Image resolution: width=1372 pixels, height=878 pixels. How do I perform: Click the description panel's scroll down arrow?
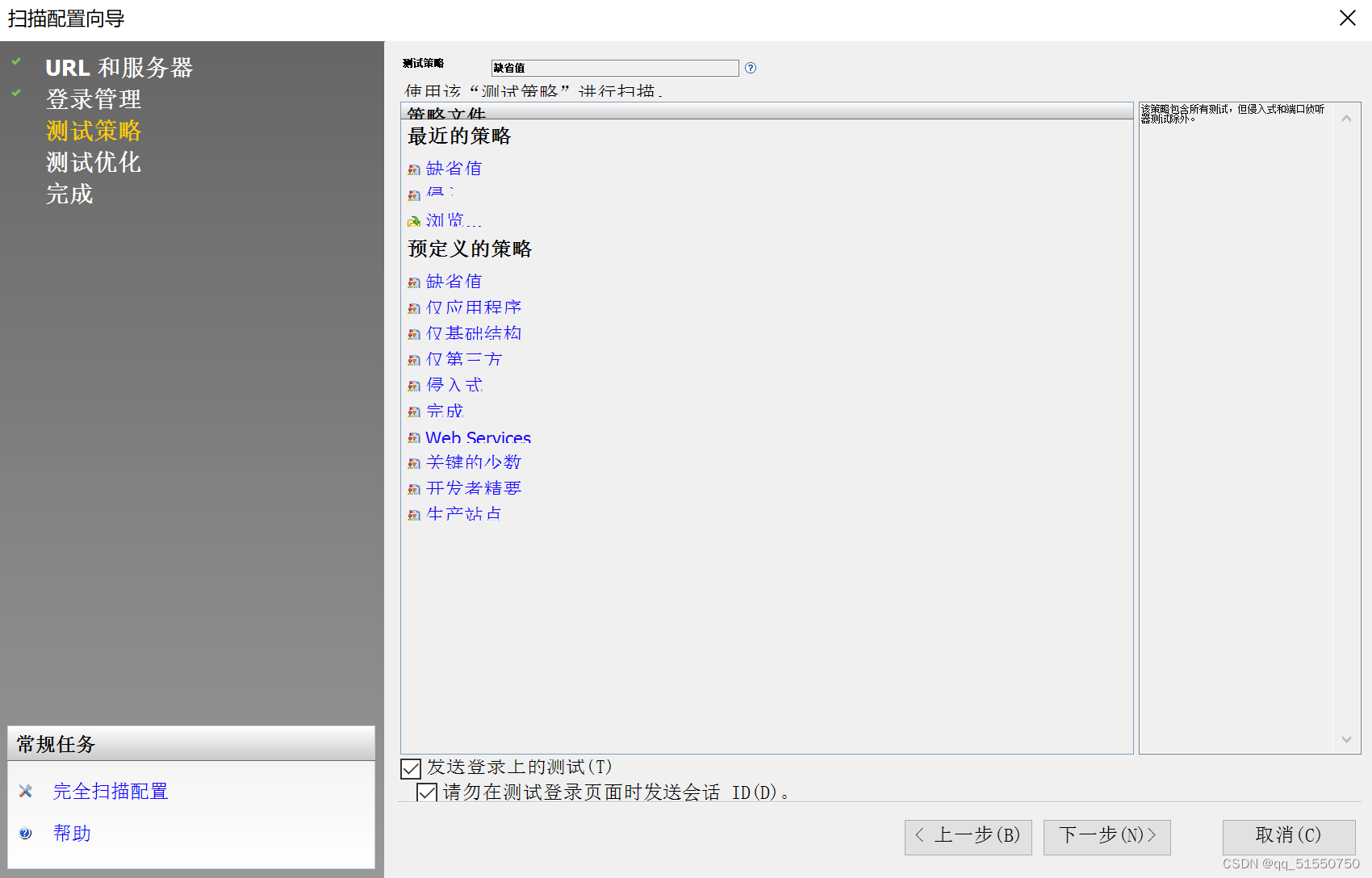[1346, 739]
